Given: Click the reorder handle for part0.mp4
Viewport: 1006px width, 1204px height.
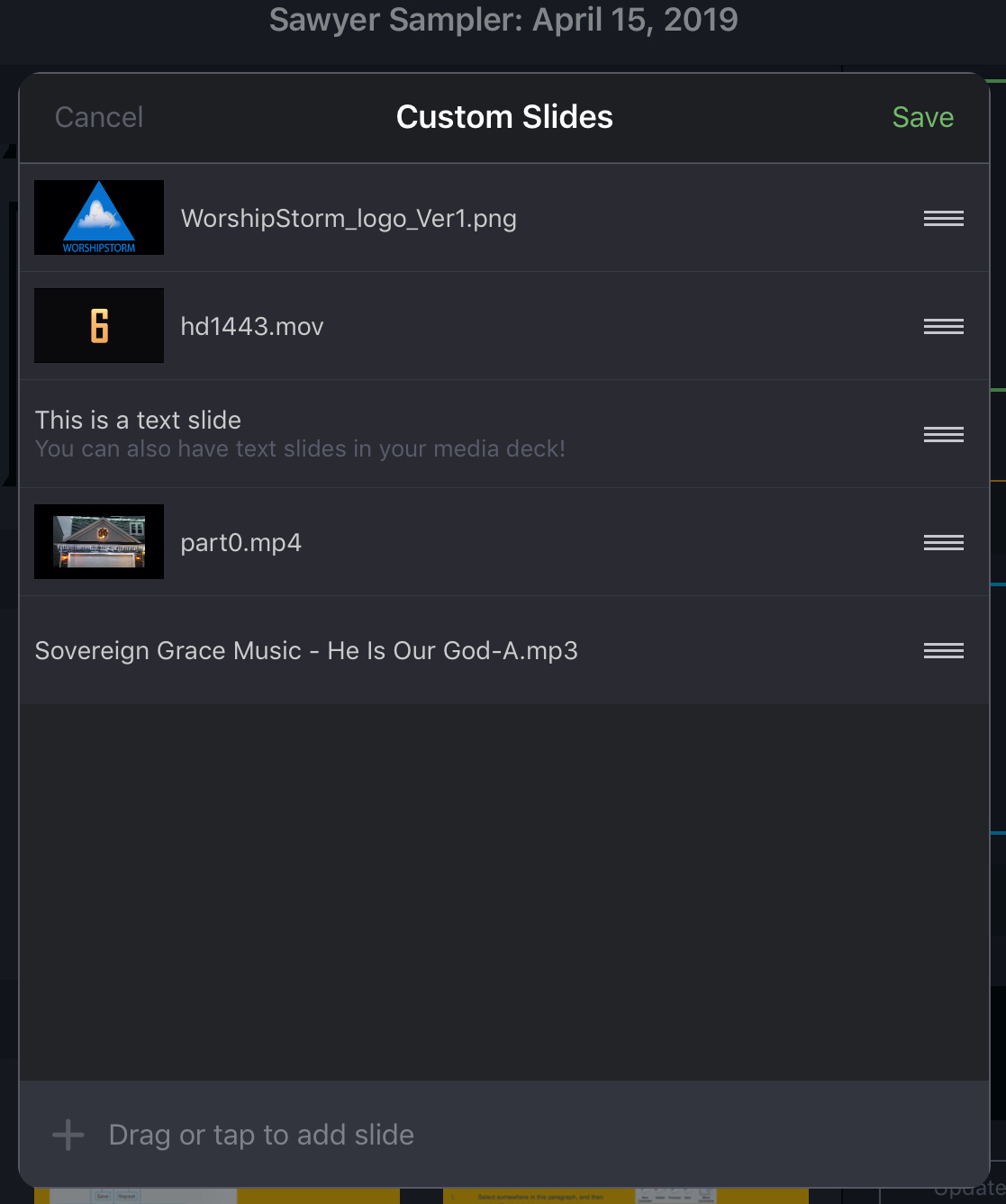Looking at the screenshot, I should [943, 542].
